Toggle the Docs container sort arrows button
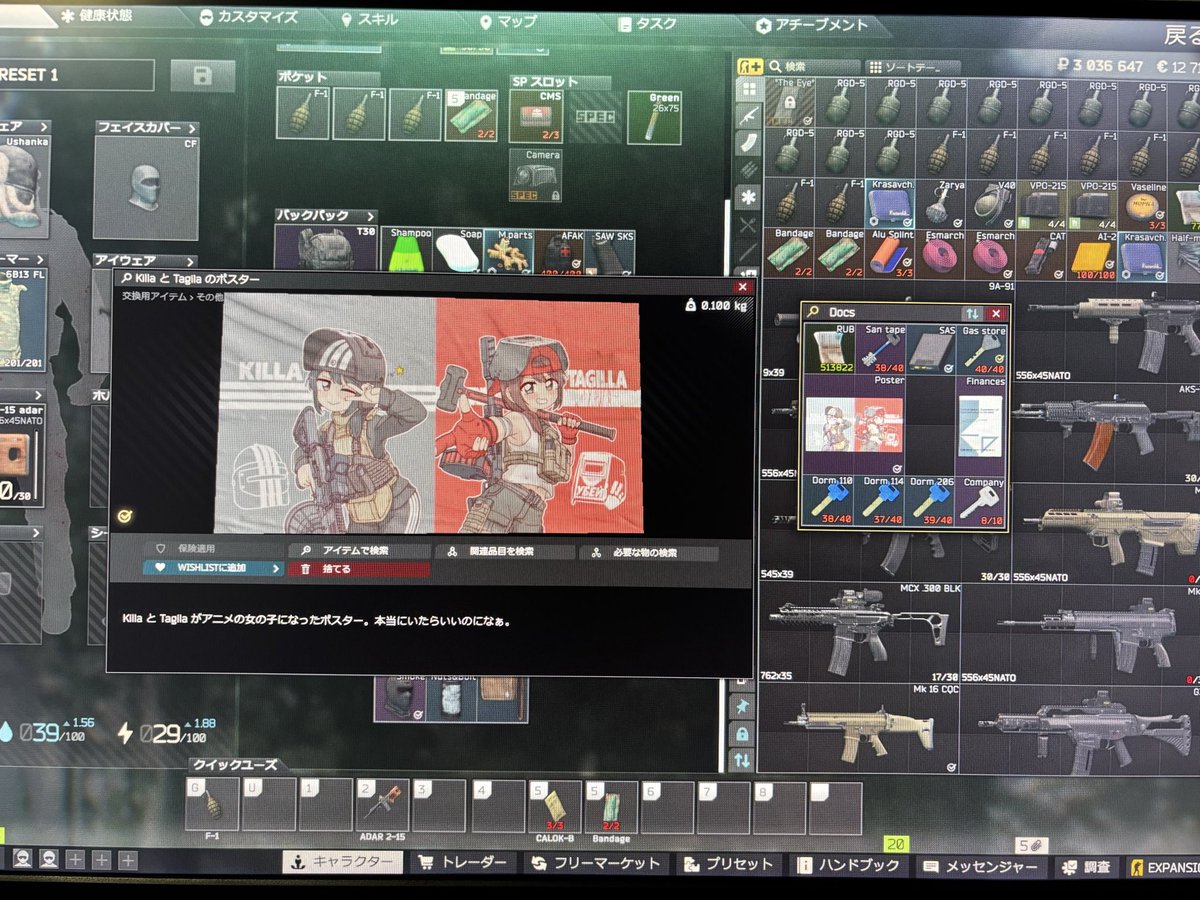Screen dimensions: 1200x900 (x=972, y=313)
